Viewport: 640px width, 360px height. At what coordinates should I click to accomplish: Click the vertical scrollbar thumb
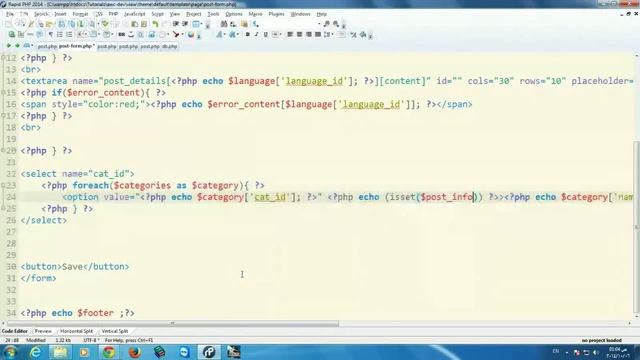(x=636, y=227)
